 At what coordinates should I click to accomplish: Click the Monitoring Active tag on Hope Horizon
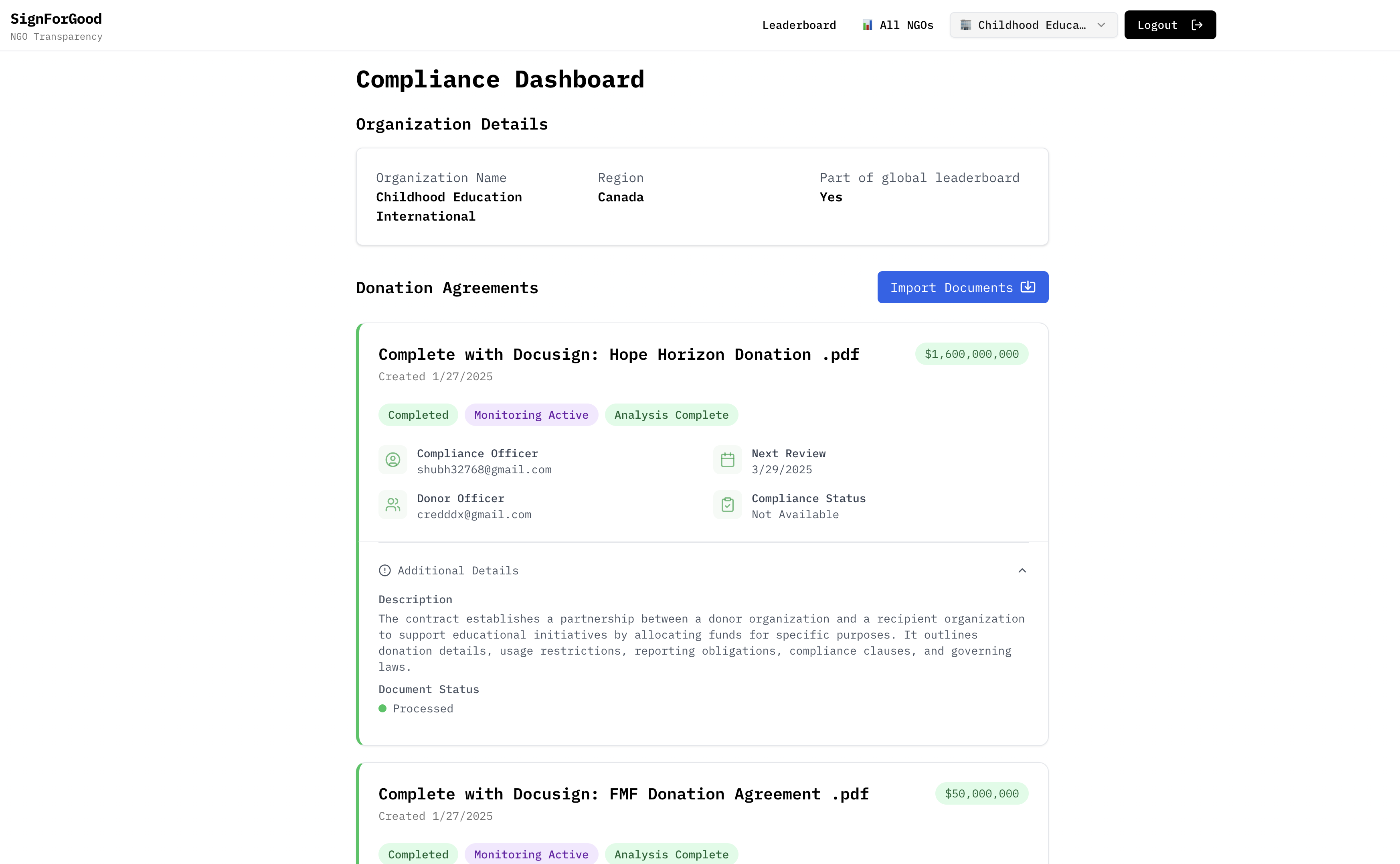pos(531,416)
